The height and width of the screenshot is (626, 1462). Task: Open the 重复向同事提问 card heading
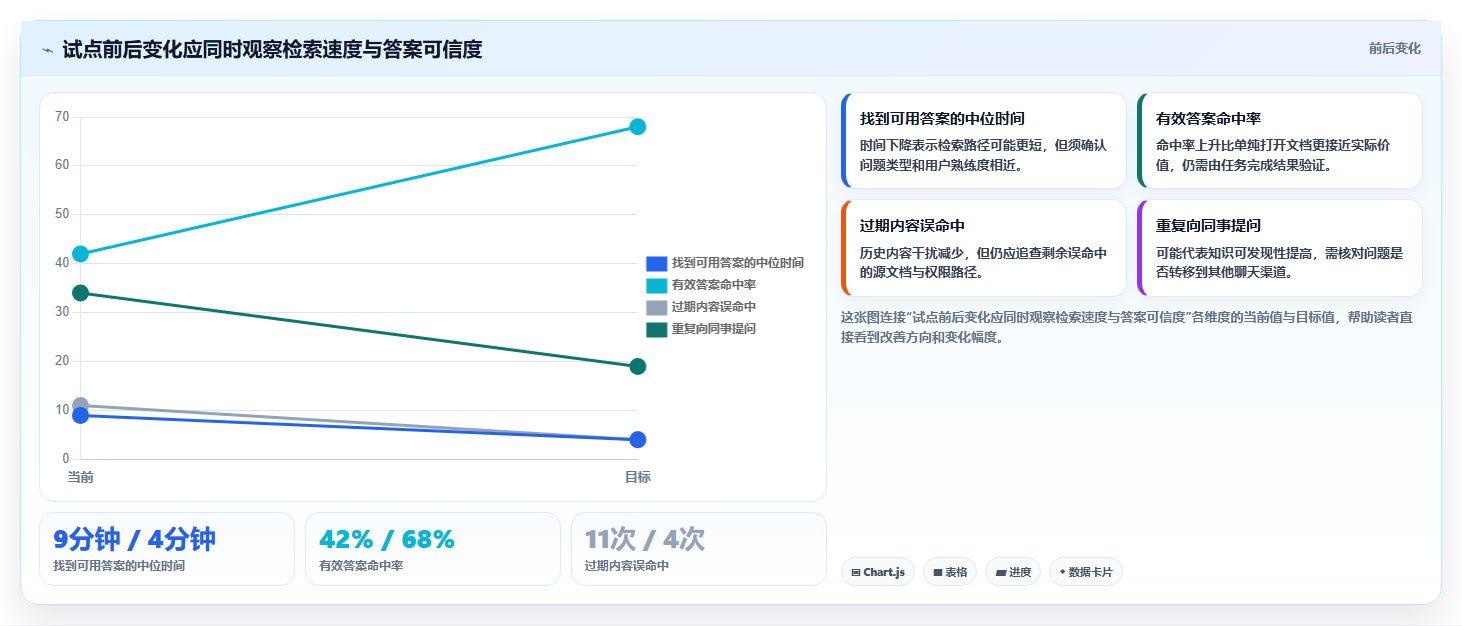click(1208, 226)
